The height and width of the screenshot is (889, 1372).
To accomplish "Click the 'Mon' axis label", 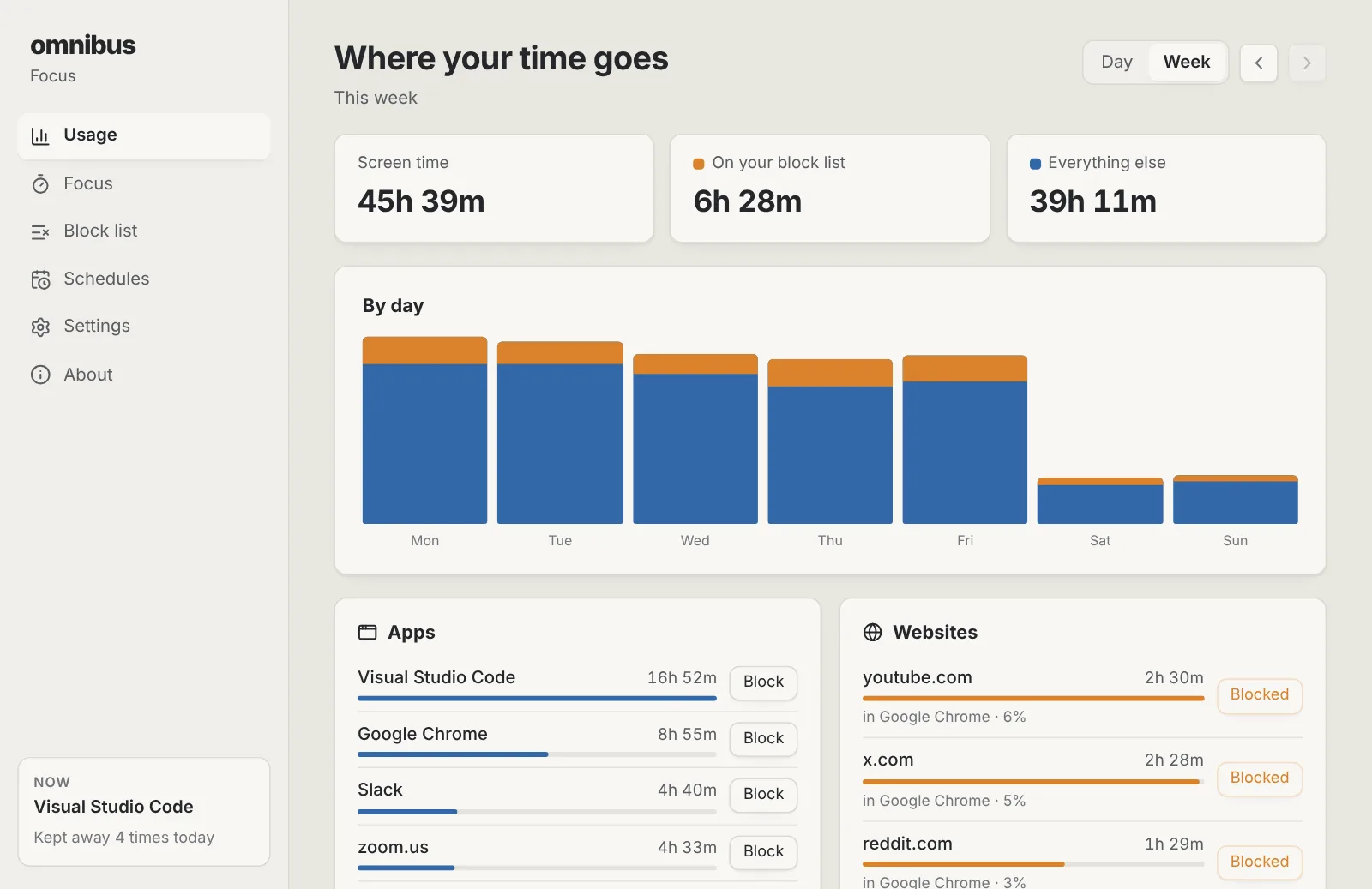I will [424, 540].
